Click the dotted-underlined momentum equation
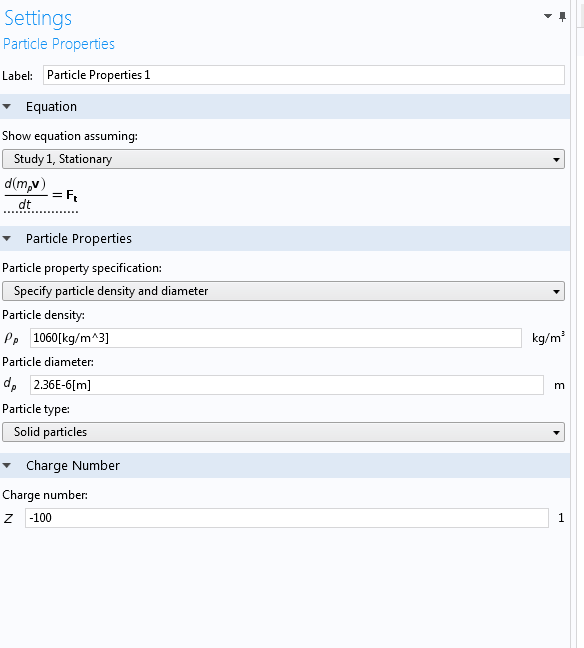The width and height of the screenshot is (584, 648). point(41,195)
